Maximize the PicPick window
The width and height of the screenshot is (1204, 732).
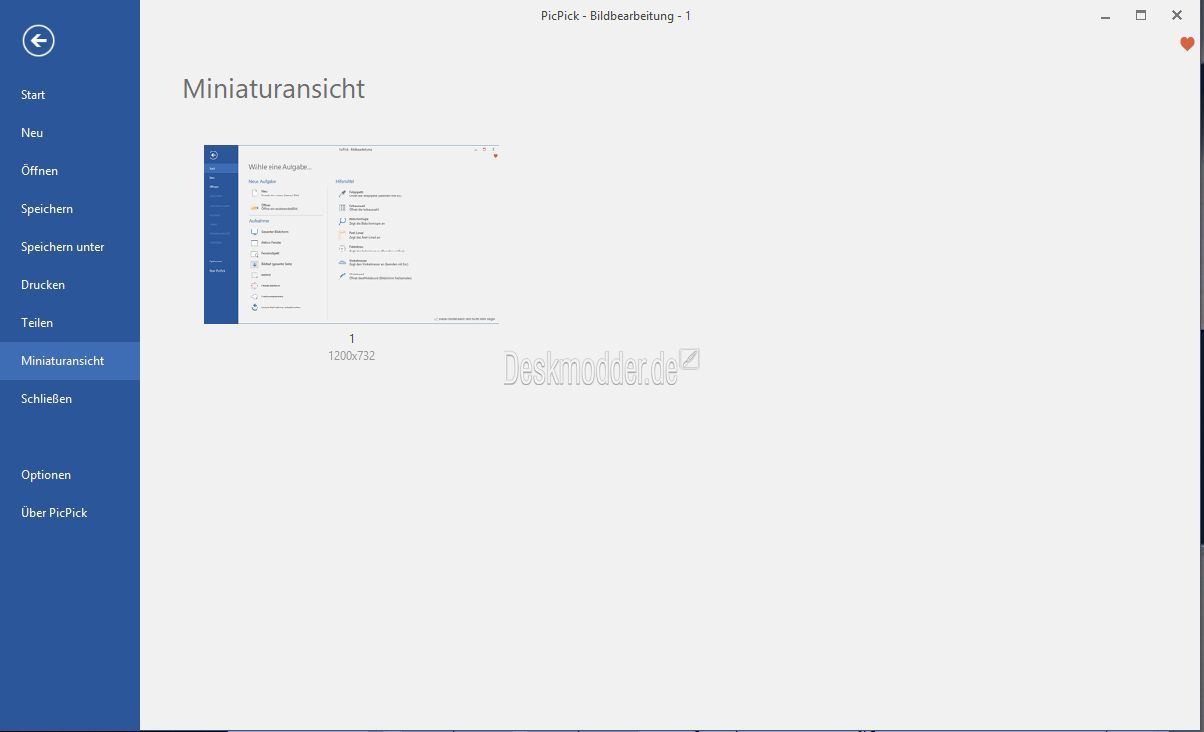(1141, 16)
